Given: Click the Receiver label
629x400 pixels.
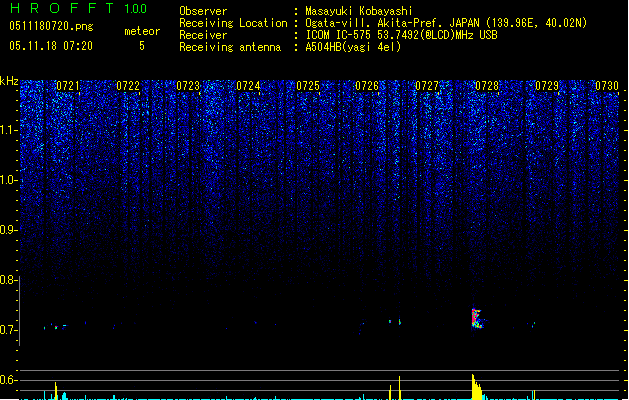Looking at the screenshot, I should click(203, 35).
